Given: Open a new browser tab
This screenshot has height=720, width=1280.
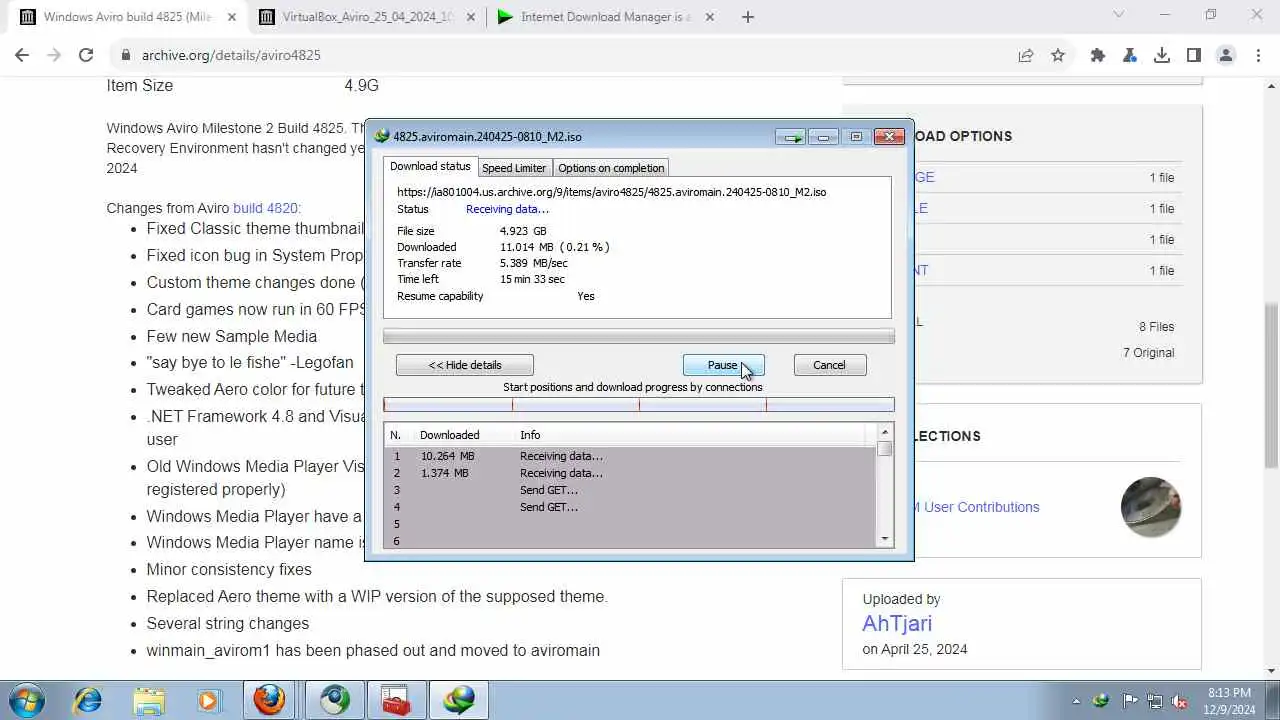Looking at the screenshot, I should pyautogui.click(x=748, y=17).
